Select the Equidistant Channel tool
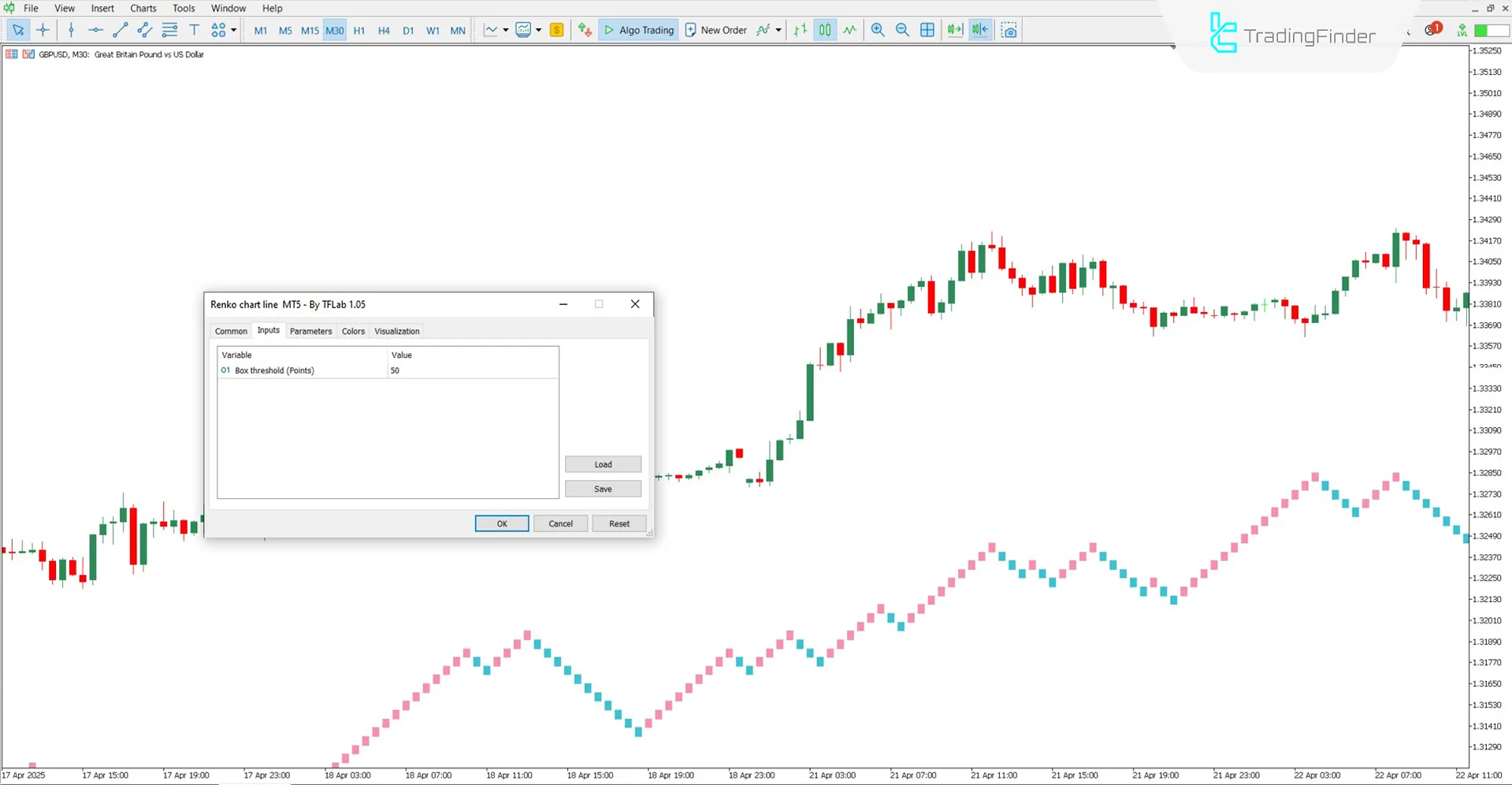This screenshot has height=785, width=1512. point(144,30)
